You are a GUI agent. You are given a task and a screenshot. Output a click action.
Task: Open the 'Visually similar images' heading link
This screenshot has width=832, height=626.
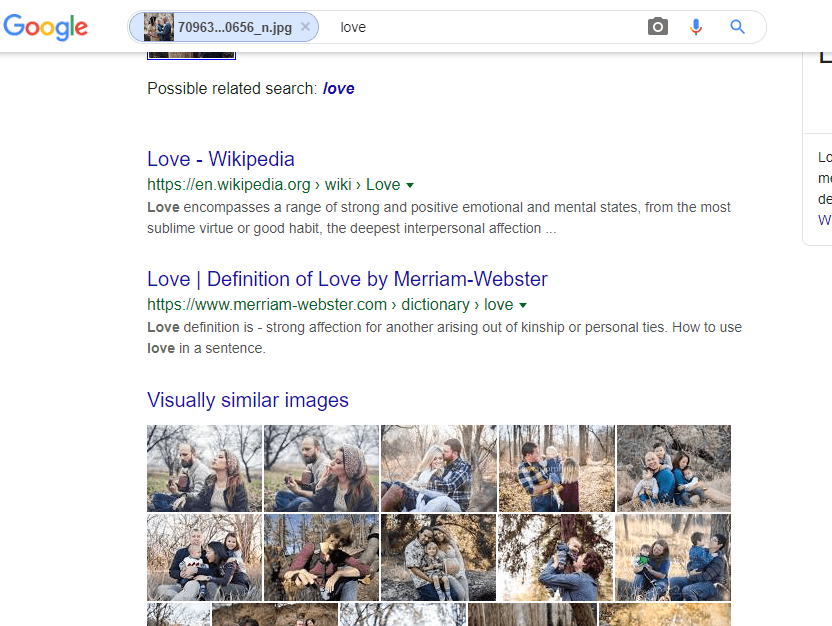247,400
